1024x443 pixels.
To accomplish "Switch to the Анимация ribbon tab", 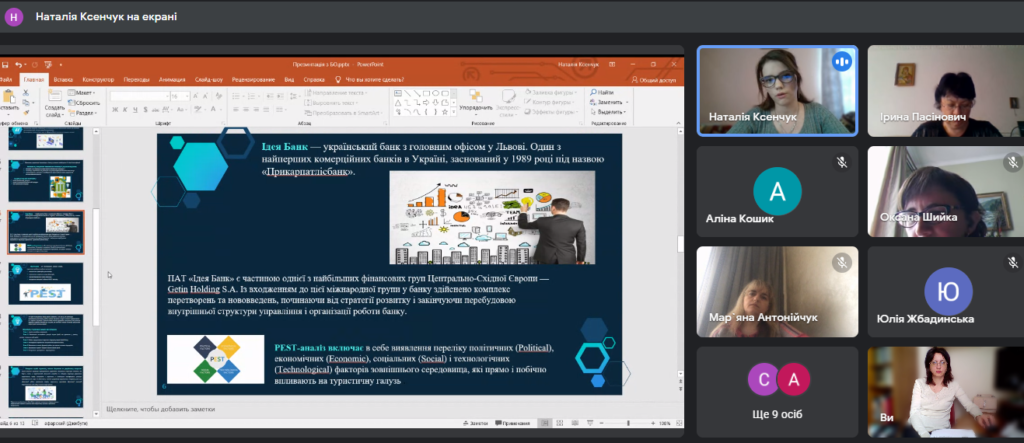I will [x=172, y=80].
